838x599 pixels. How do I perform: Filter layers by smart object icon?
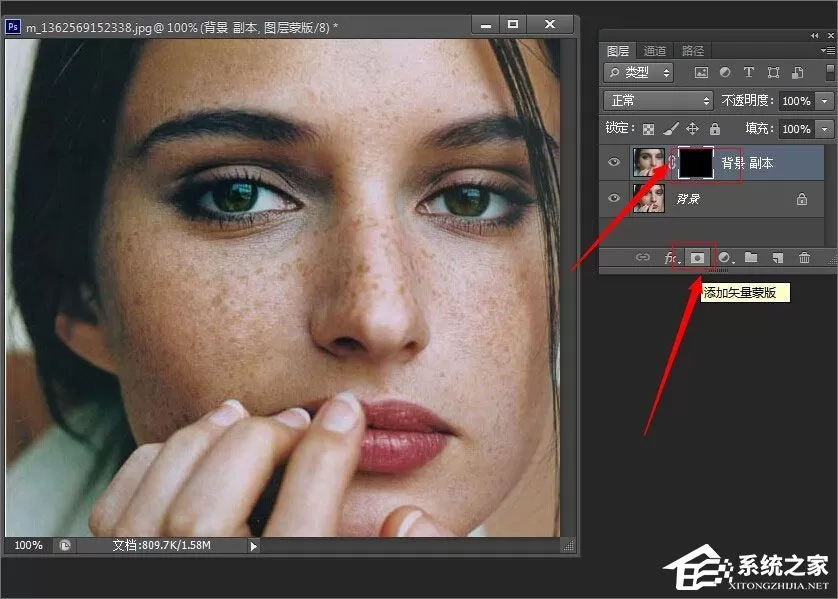coord(797,73)
